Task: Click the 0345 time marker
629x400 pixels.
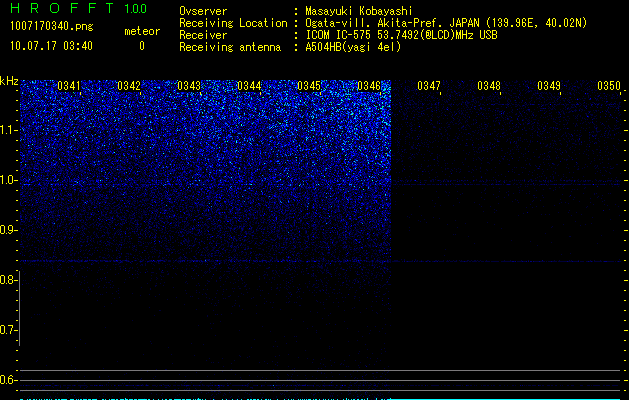Action: pyautogui.click(x=309, y=86)
